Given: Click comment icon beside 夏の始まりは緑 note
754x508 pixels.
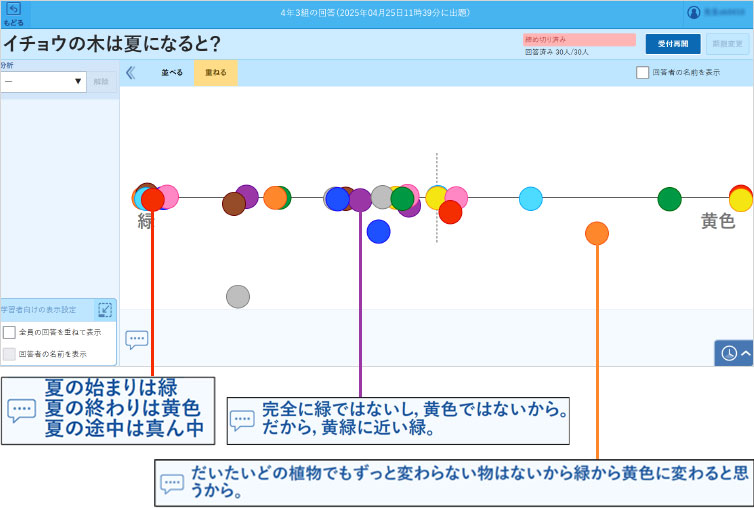Looking at the screenshot, I should tap(21, 410).
